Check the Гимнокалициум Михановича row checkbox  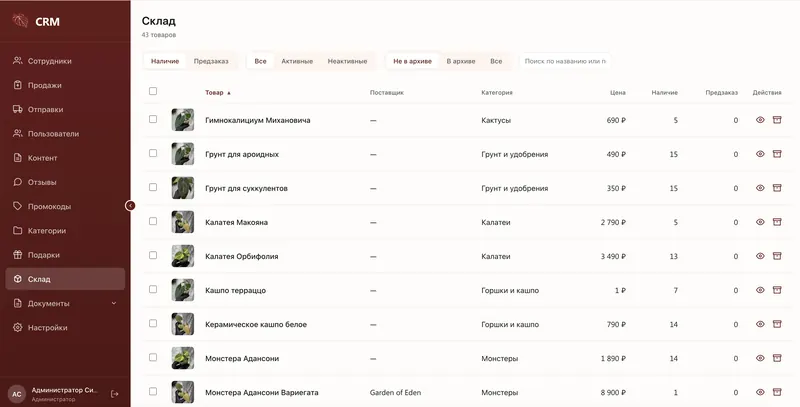point(153,119)
